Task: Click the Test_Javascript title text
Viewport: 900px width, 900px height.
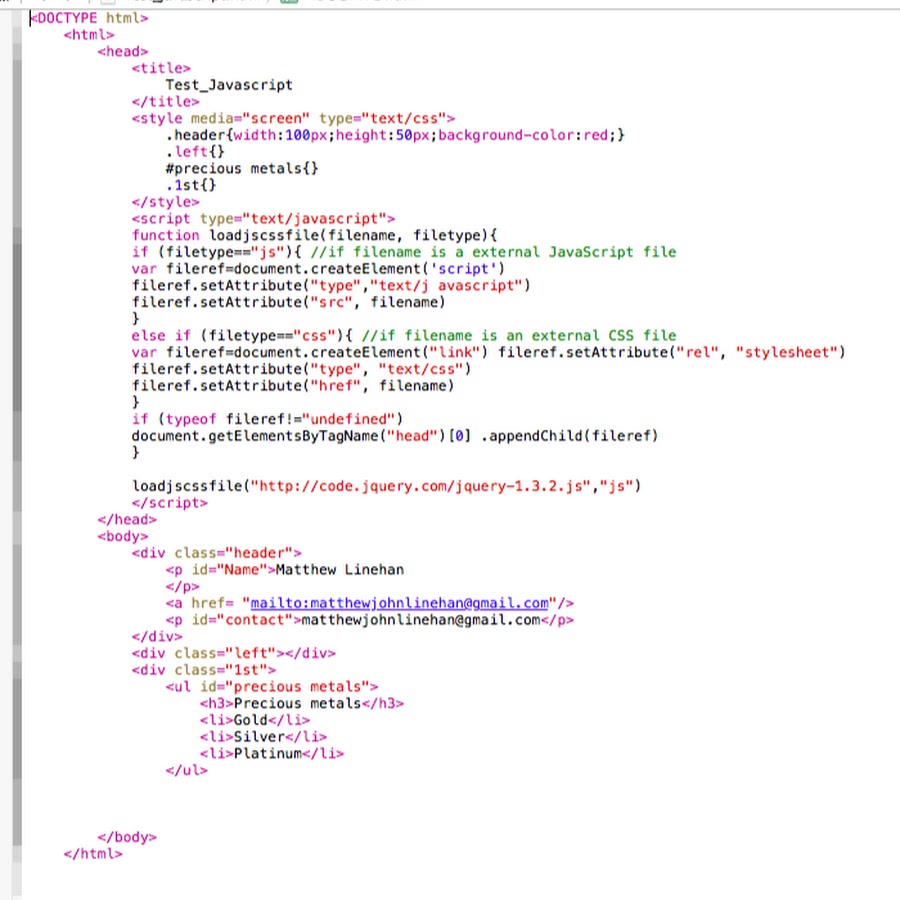Action: 229,85
